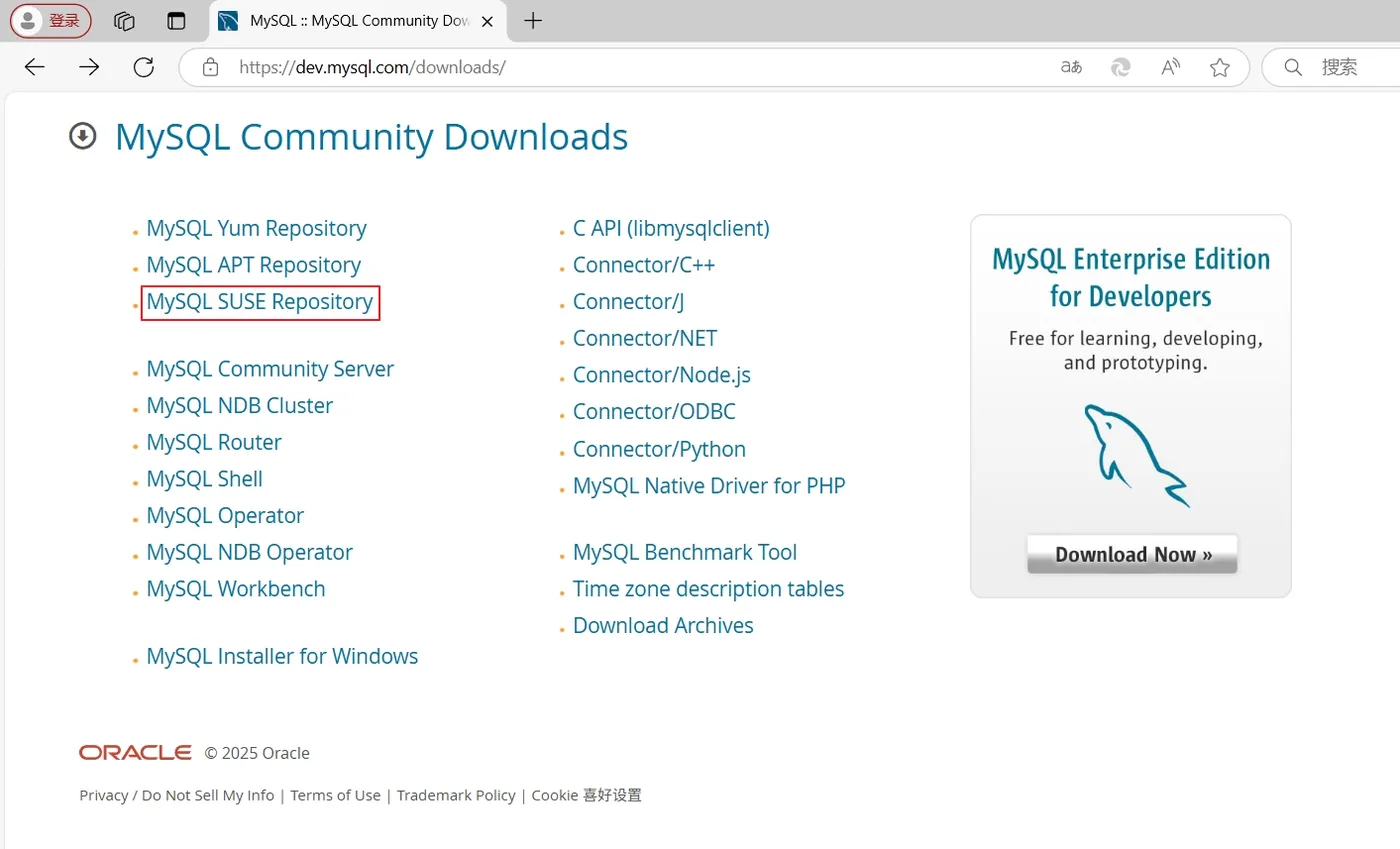Open Connector/C++ link
This screenshot has width=1400, height=849.
644,265
